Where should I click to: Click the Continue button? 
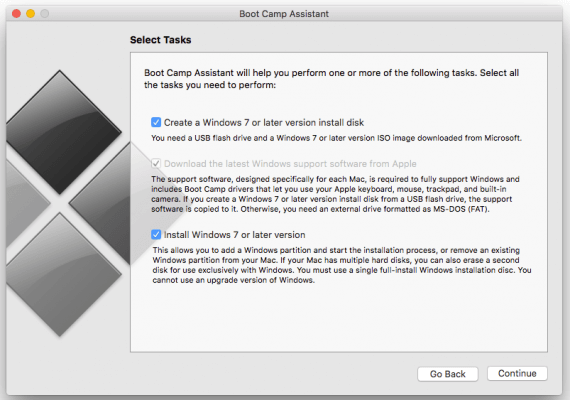tap(517, 373)
